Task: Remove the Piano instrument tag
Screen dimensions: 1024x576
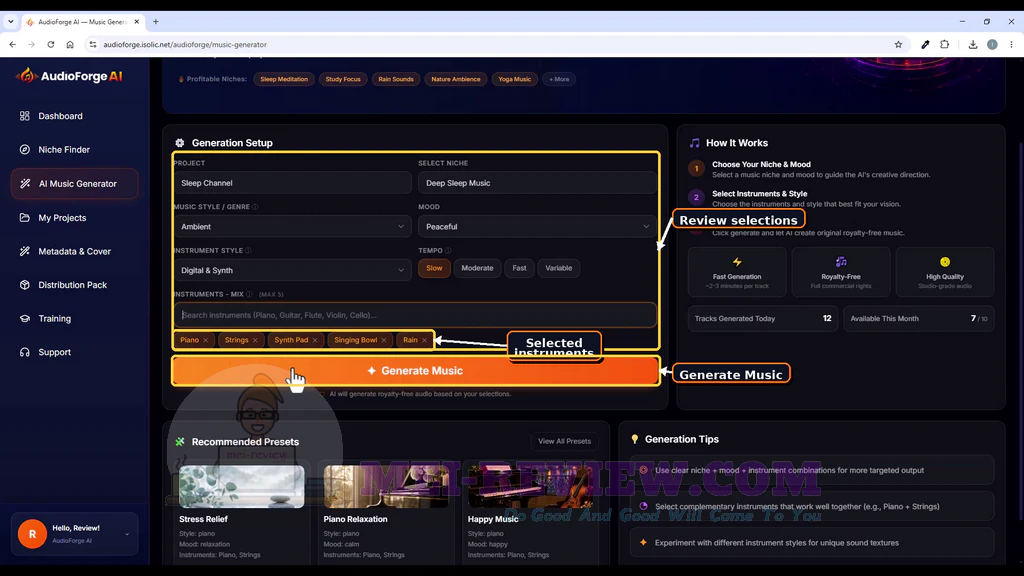Action: (x=206, y=340)
